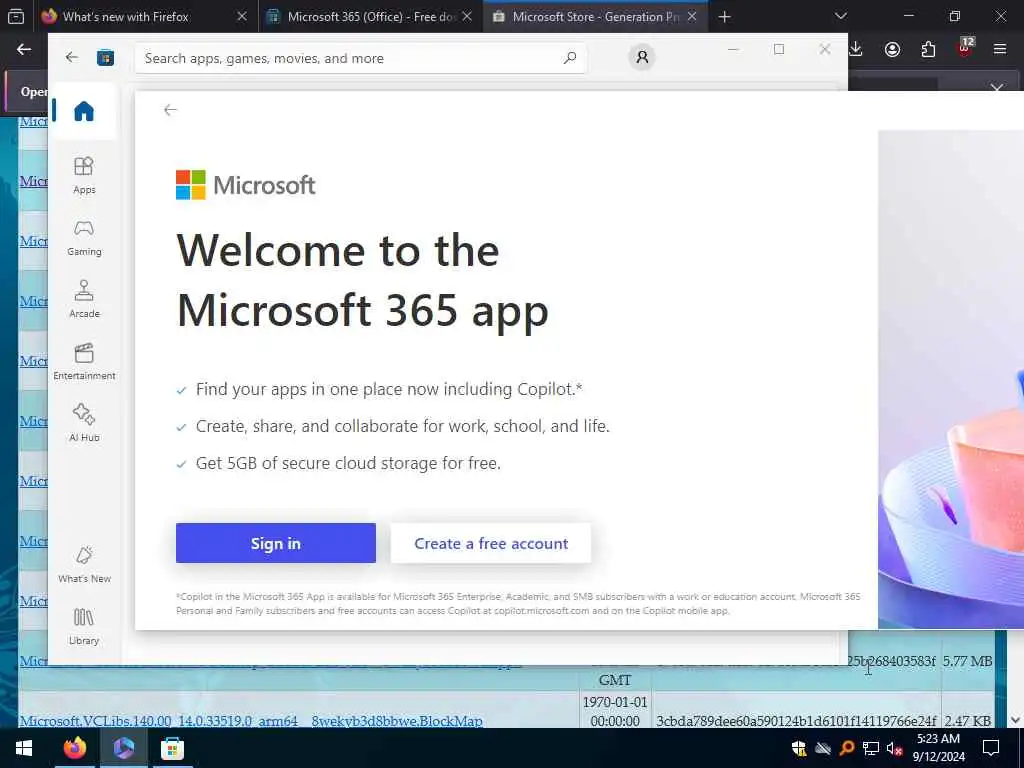
Task: Open Firefox extensions puzzle icon
Action: pos(928,49)
